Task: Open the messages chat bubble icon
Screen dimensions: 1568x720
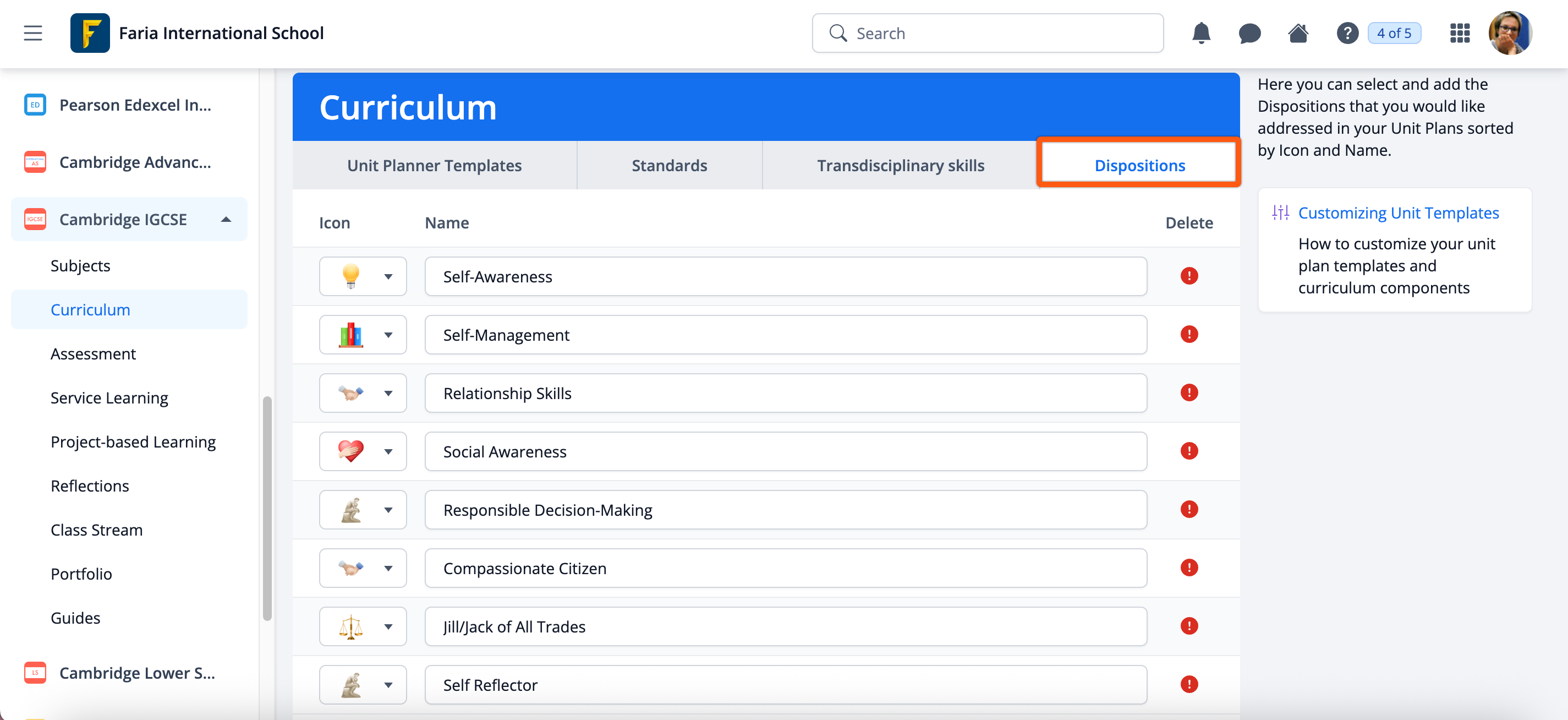Action: 1249,33
